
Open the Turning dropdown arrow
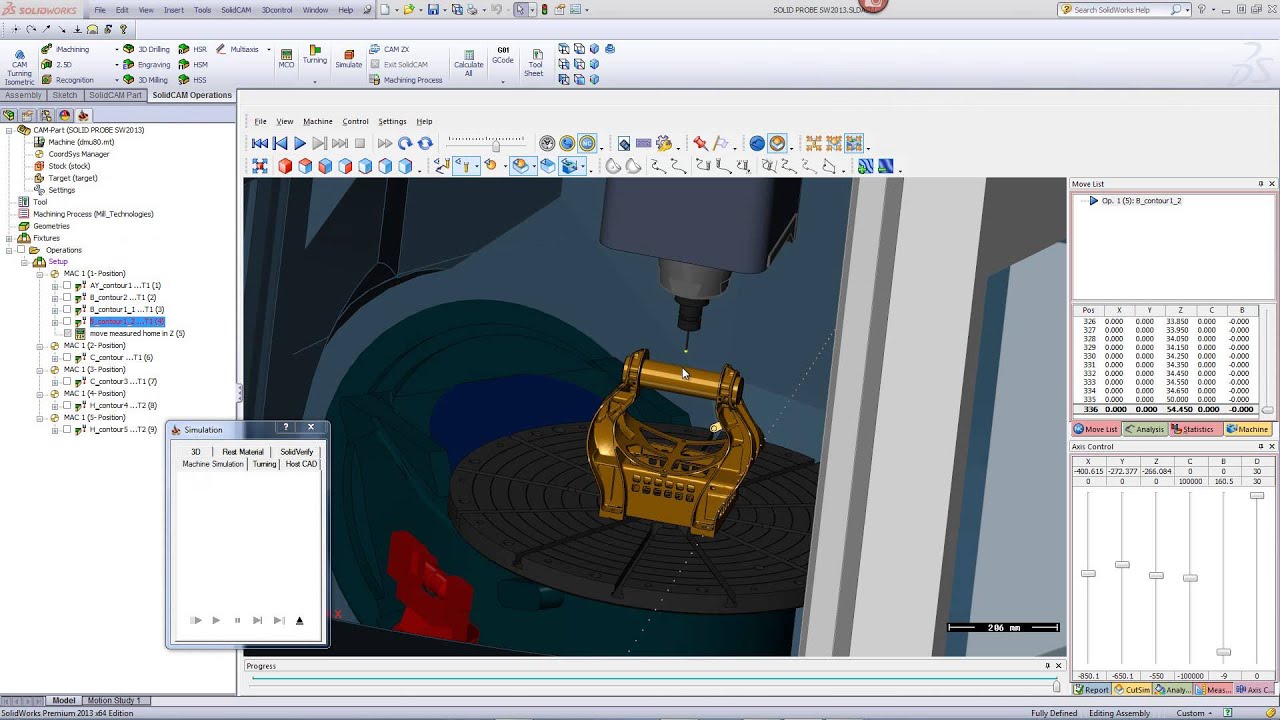(315, 82)
